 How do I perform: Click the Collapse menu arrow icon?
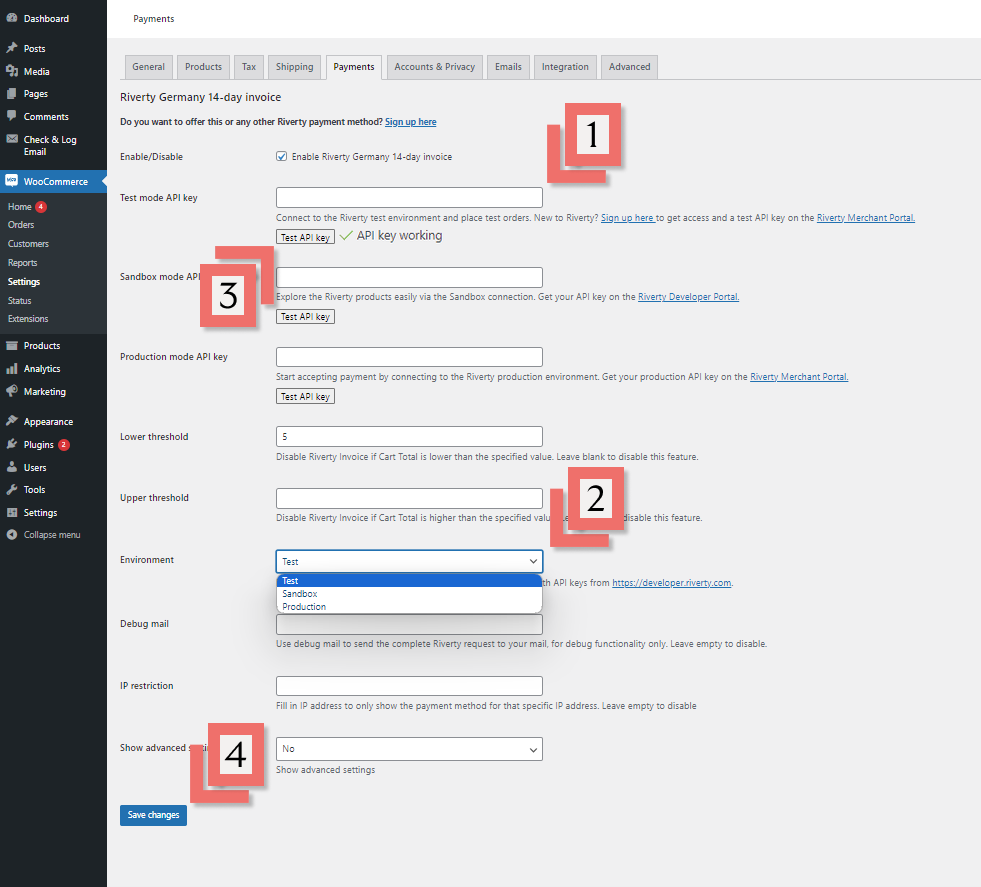[11, 535]
